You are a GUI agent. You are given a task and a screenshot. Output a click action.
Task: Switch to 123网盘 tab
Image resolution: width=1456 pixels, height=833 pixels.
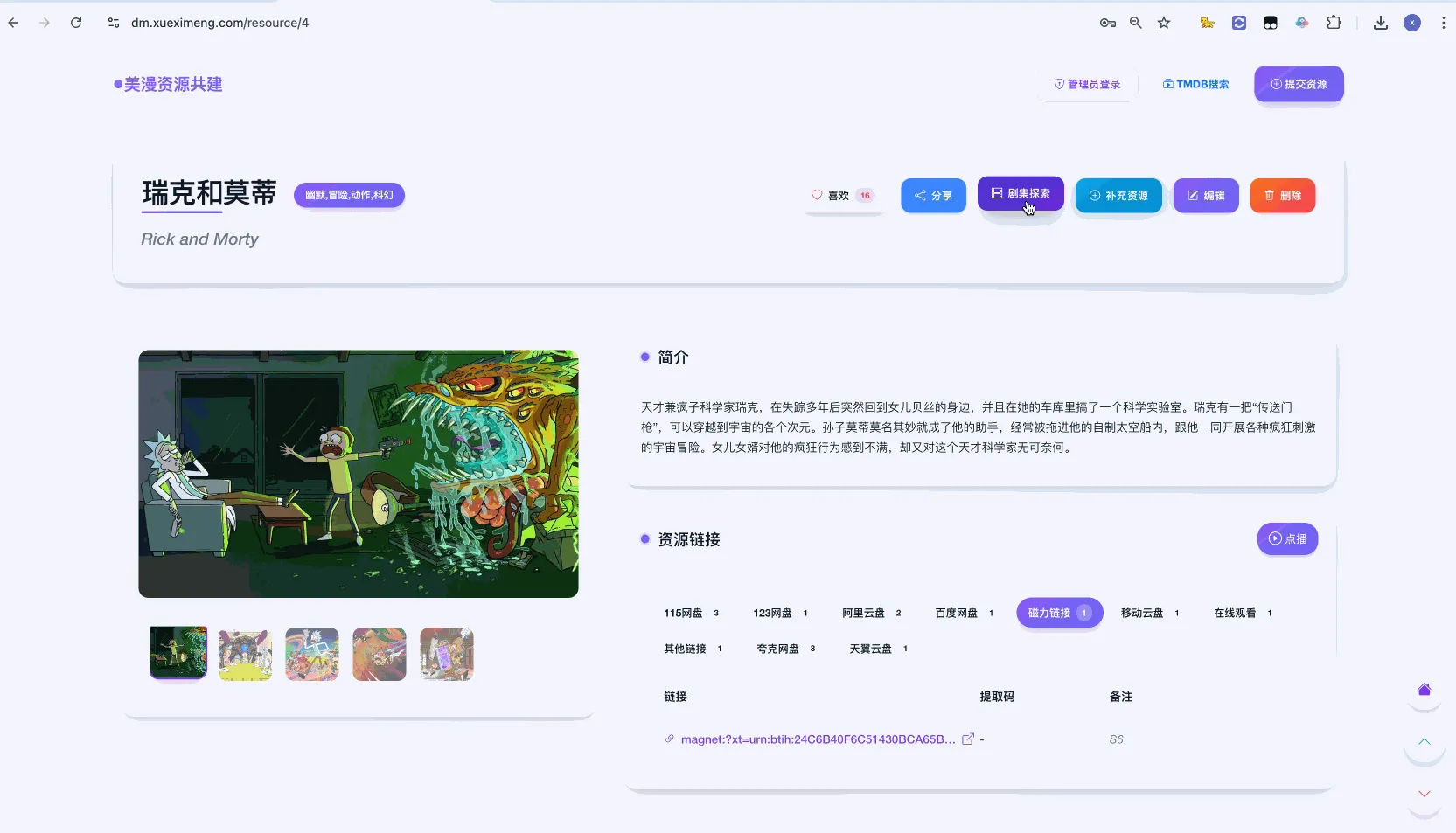[x=780, y=613]
